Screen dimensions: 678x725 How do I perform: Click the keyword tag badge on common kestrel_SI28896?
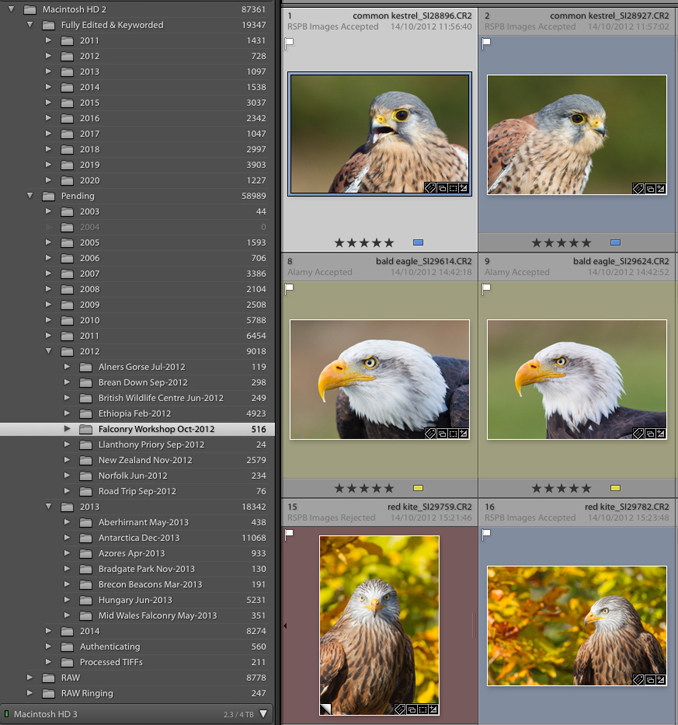tap(429, 188)
